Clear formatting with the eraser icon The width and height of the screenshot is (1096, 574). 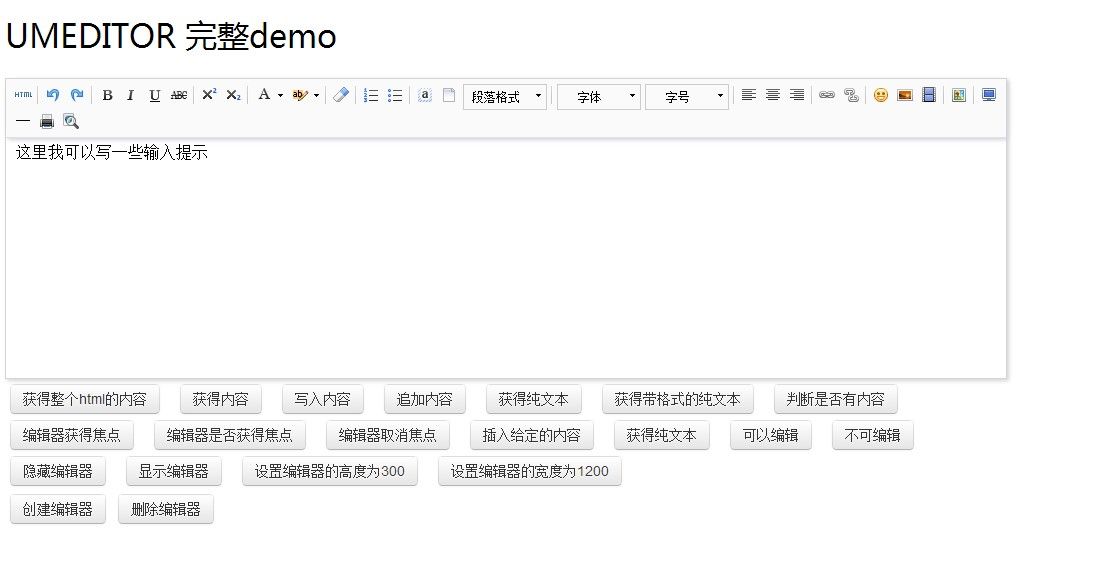(x=341, y=95)
